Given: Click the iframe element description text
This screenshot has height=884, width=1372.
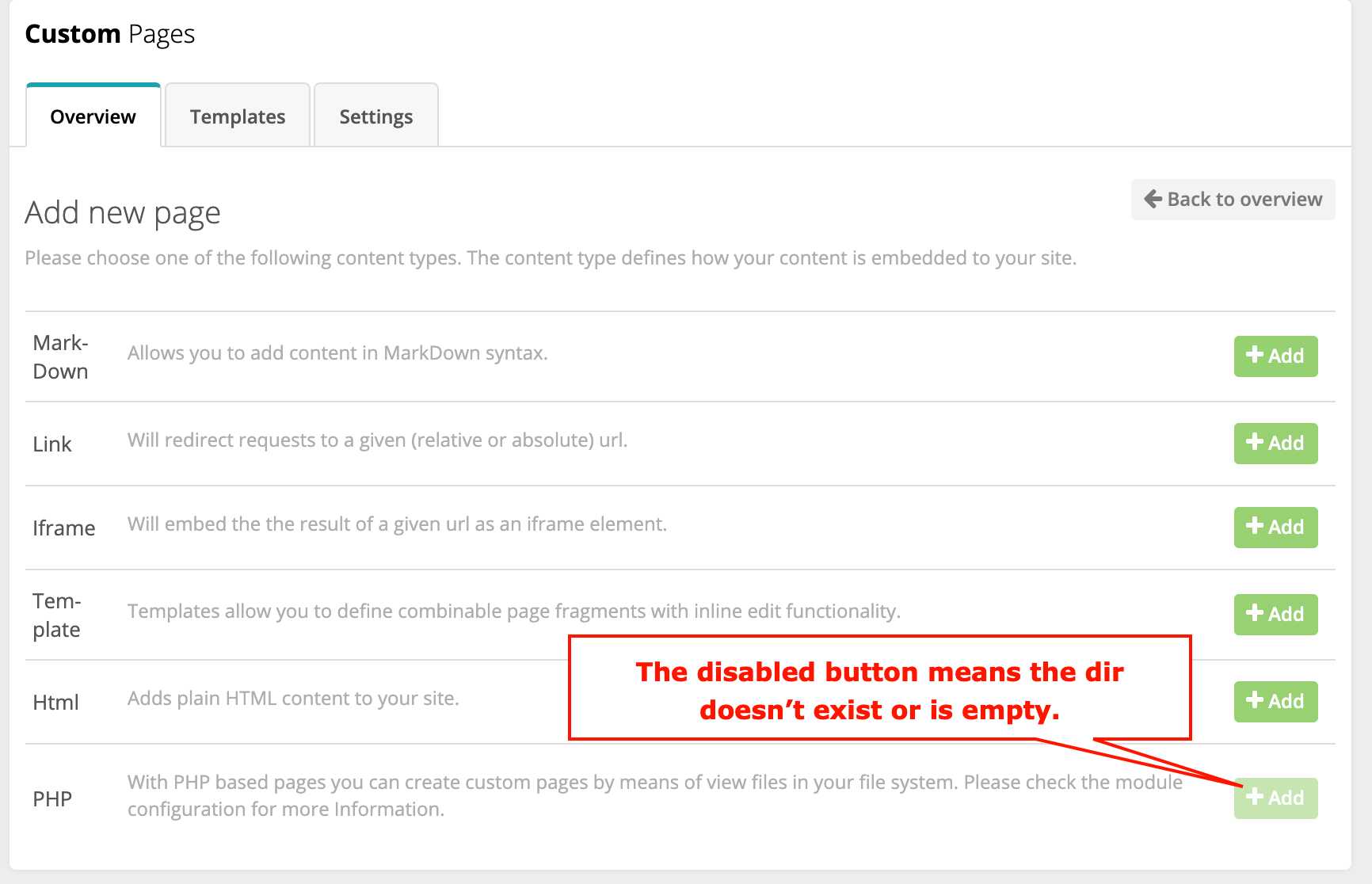Looking at the screenshot, I should [x=397, y=524].
